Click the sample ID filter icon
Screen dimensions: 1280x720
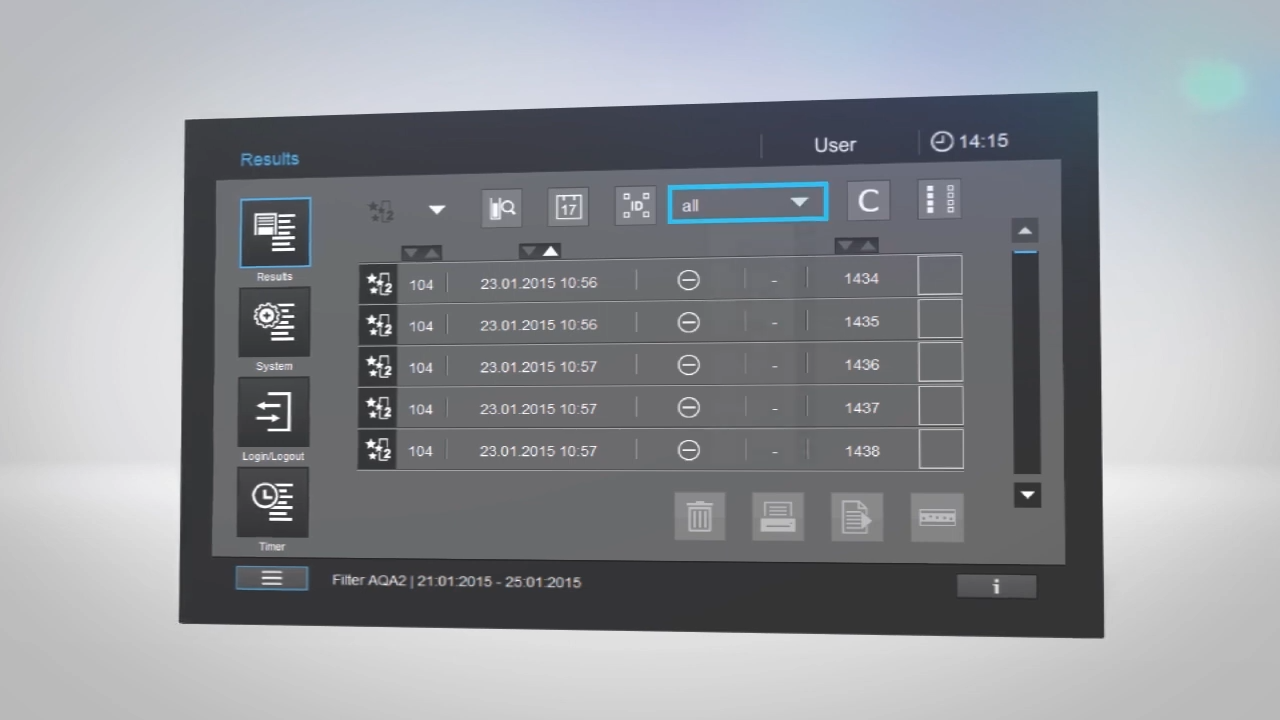(635, 206)
